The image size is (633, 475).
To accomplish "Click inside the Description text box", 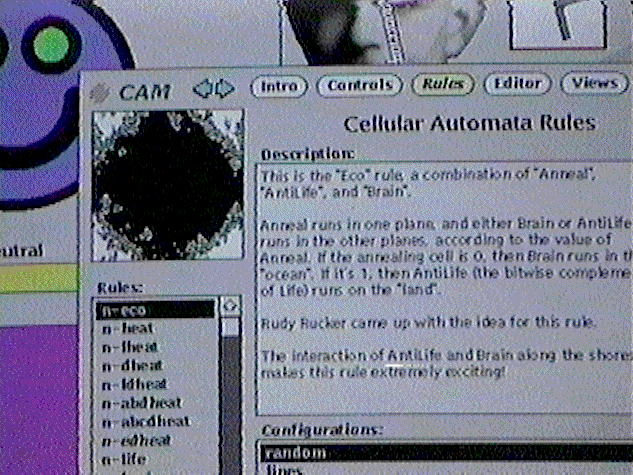I will pyautogui.click(x=444, y=289).
